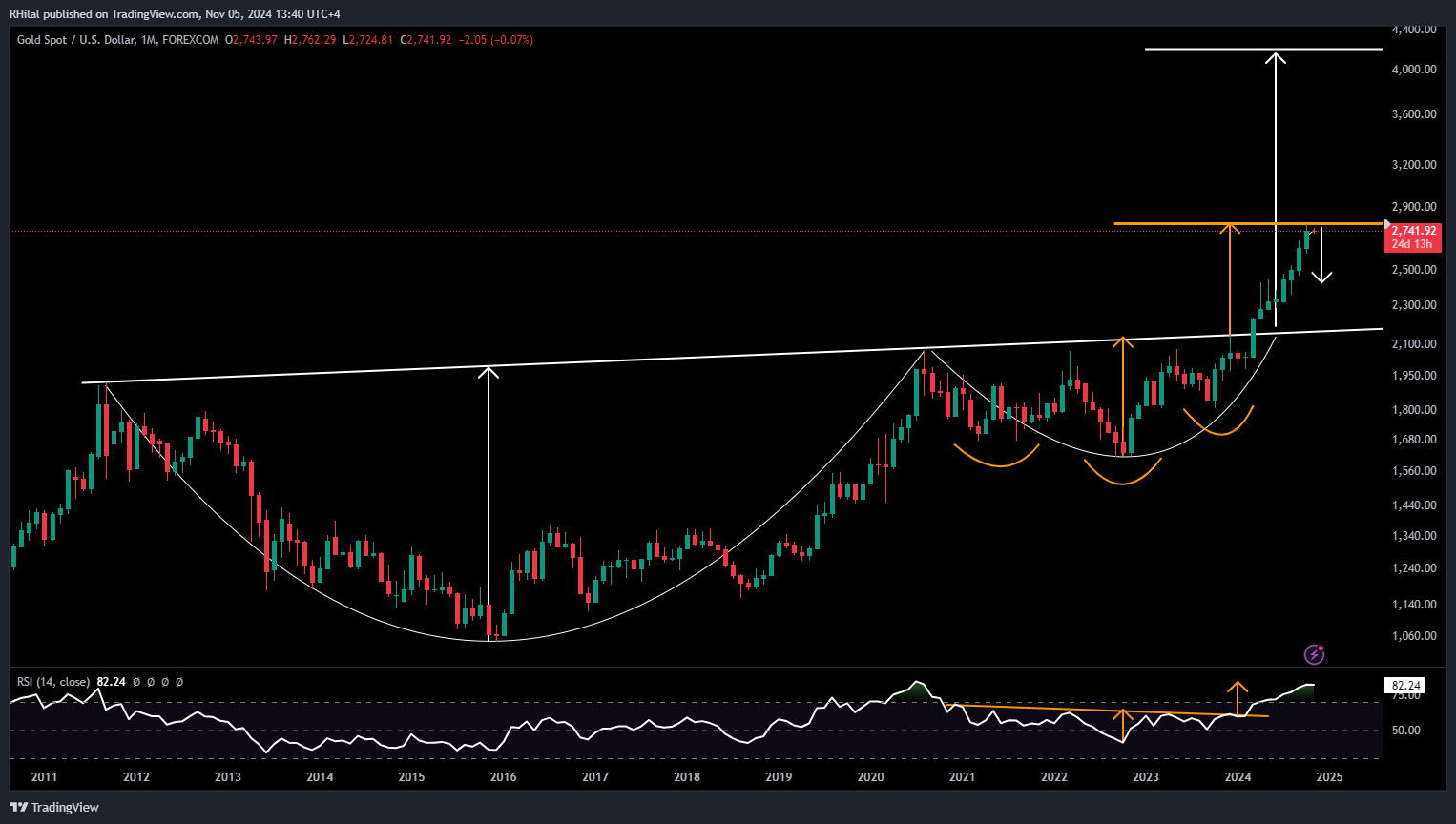Click the 2015 time axis label
The width and height of the screenshot is (1456, 824).
coord(411,776)
